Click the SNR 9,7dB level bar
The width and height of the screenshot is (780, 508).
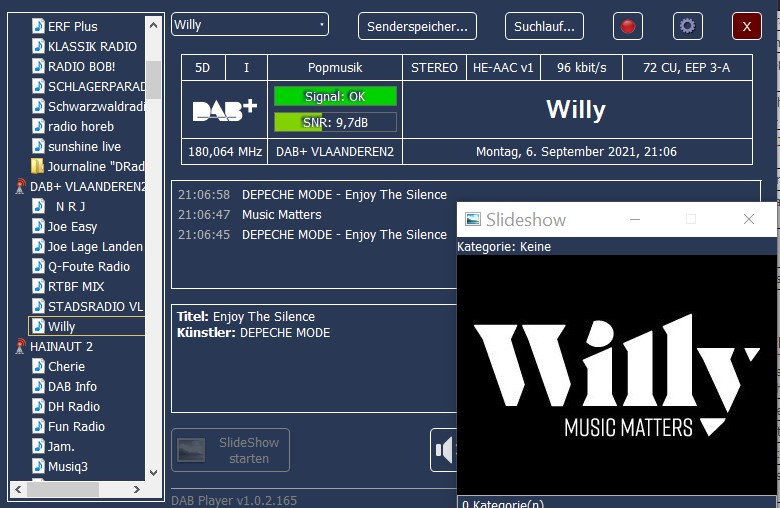coord(335,122)
